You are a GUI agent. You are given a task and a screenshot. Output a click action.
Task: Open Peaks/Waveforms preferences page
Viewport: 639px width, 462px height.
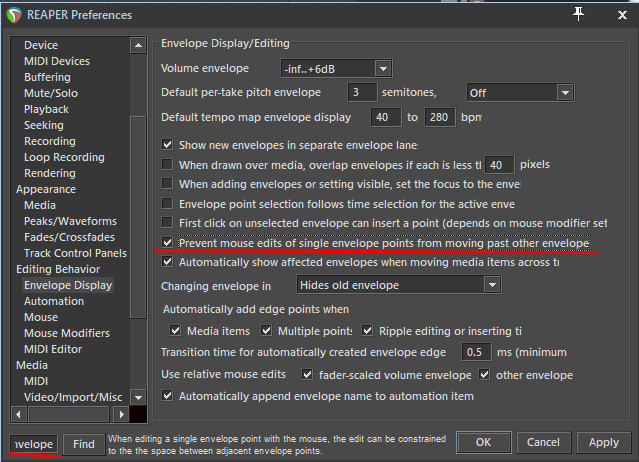tap(70, 221)
